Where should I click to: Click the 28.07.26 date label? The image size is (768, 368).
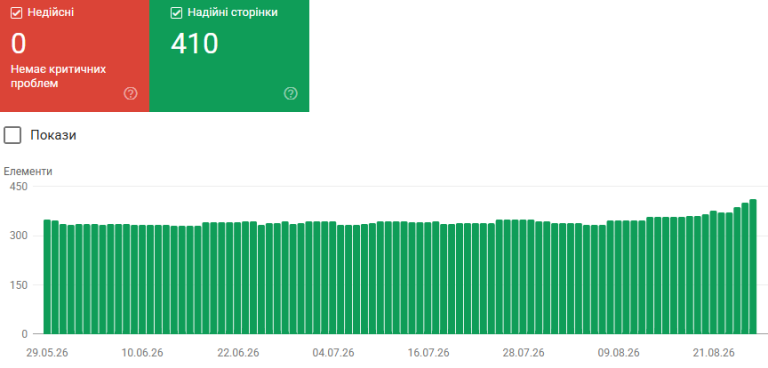click(x=524, y=353)
